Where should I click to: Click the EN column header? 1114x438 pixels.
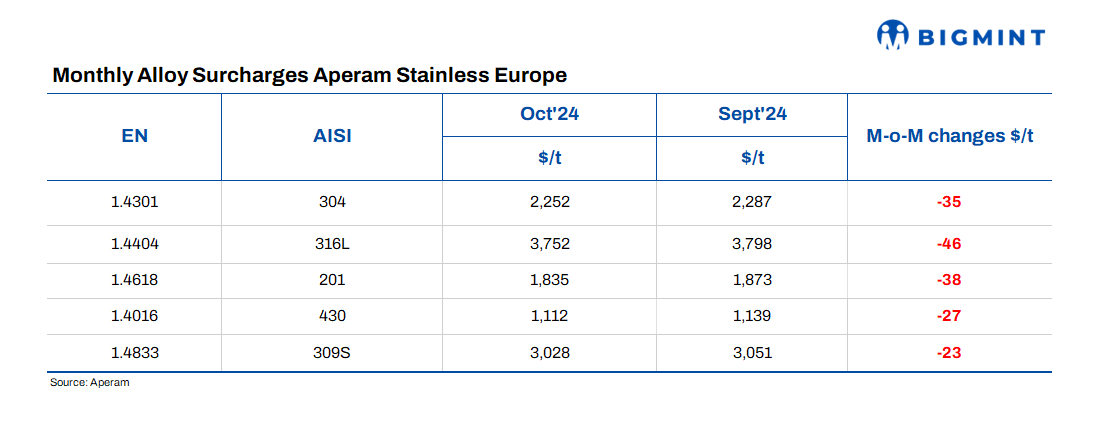click(134, 136)
